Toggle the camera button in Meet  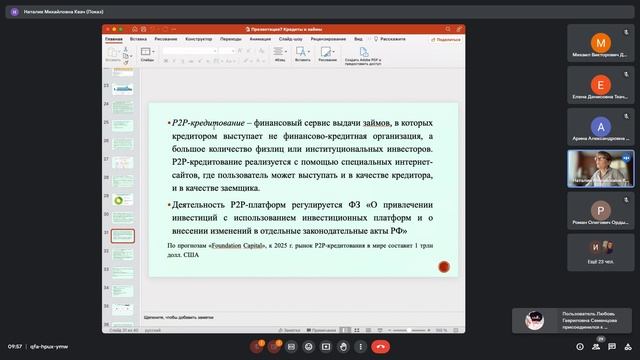[x=274, y=347]
